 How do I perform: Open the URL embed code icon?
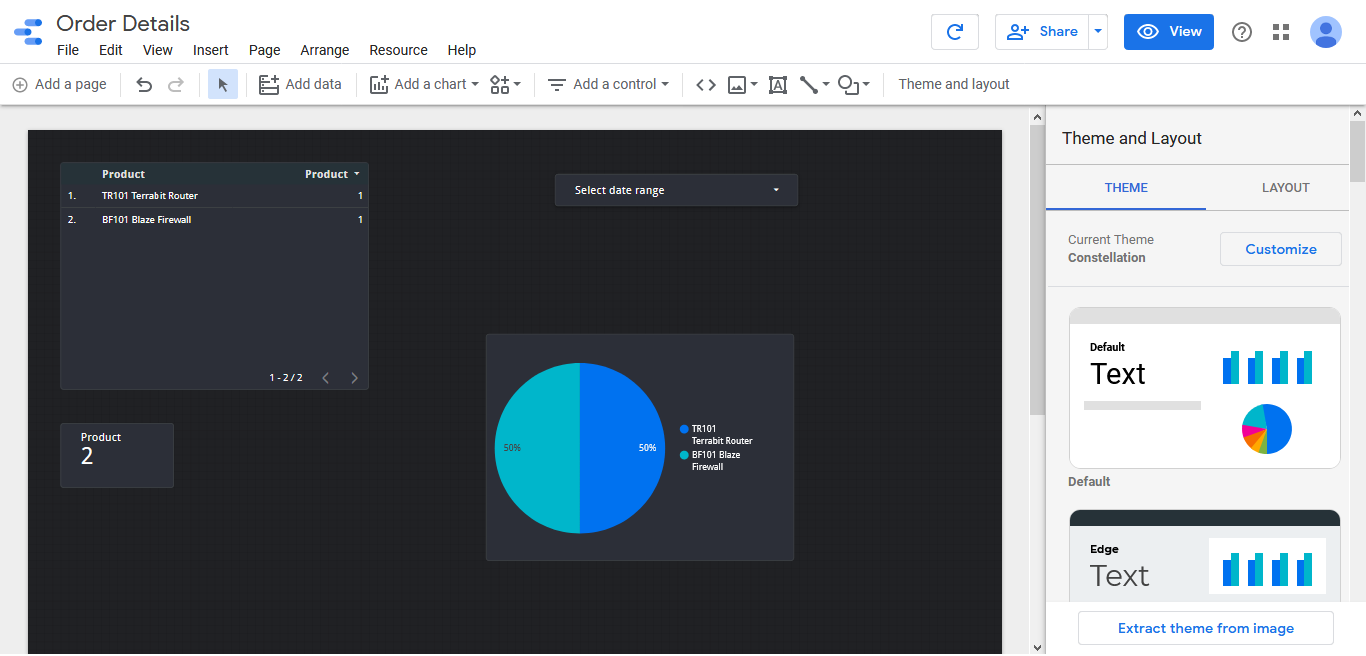click(x=706, y=85)
